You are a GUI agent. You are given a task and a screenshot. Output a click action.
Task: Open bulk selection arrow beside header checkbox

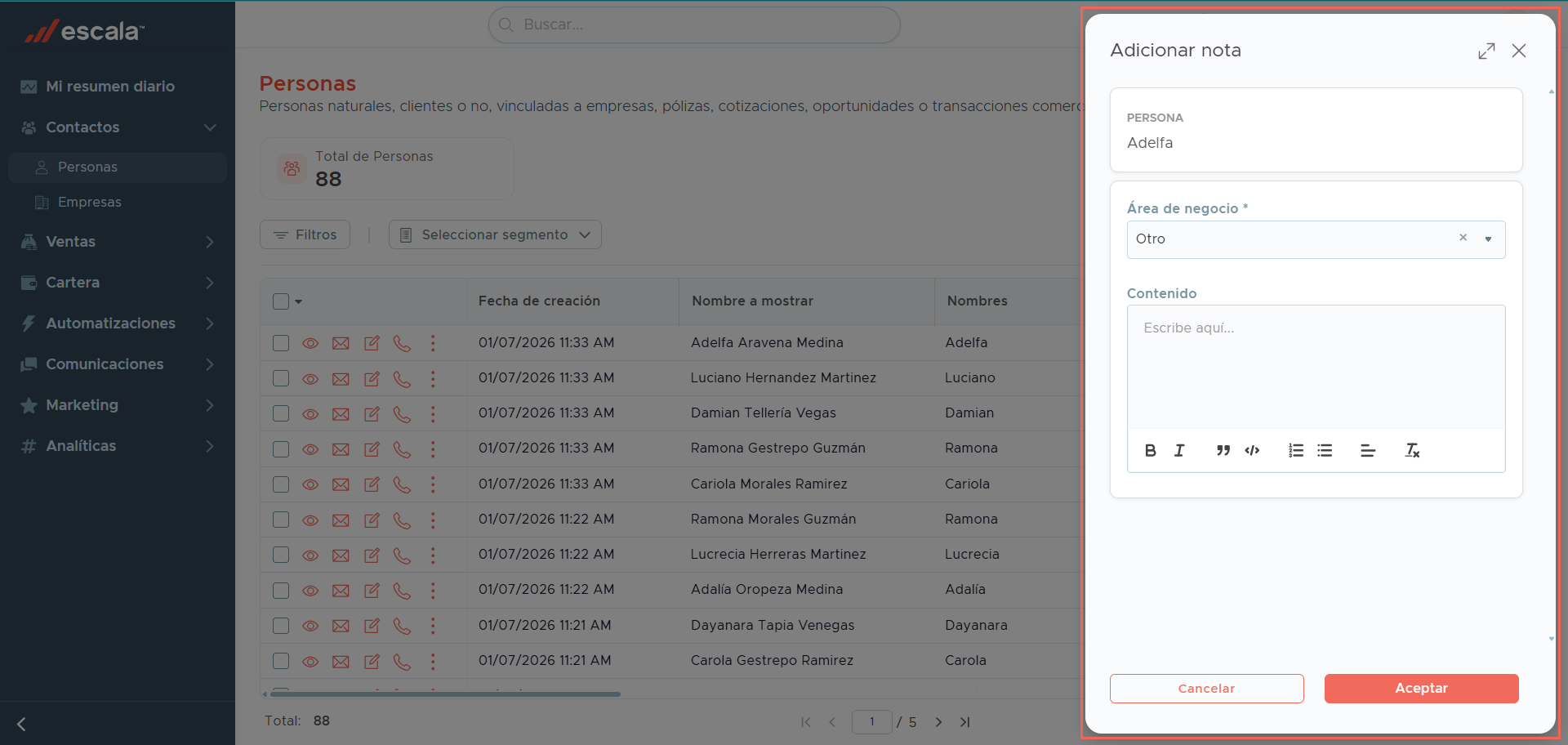[x=299, y=301]
